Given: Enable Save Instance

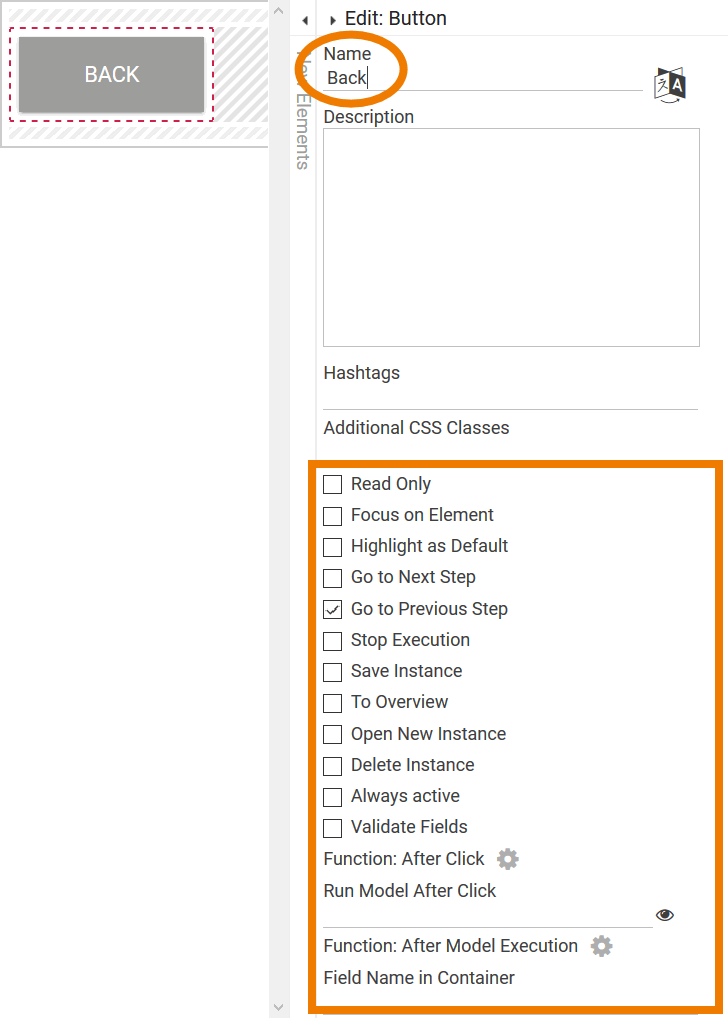Looking at the screenshot, I should 332,671.
